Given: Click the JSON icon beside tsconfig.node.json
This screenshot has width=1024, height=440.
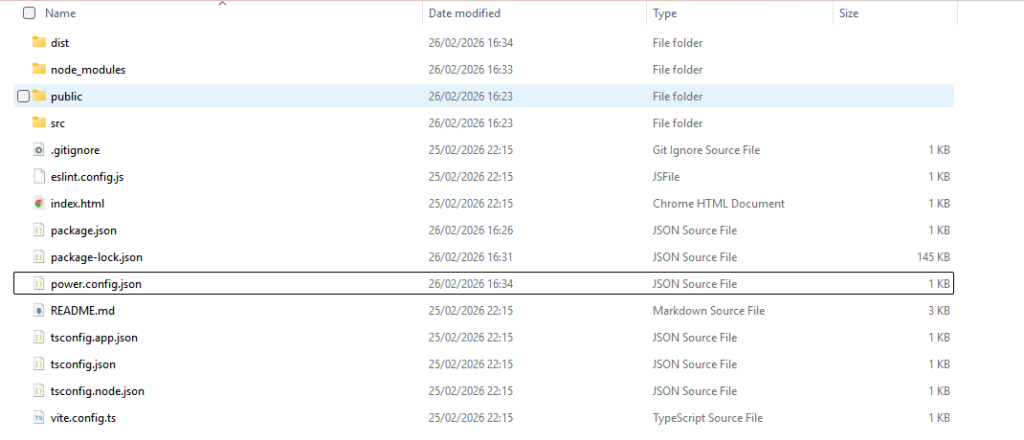Looking at the screenshot, I should [39, 391].
